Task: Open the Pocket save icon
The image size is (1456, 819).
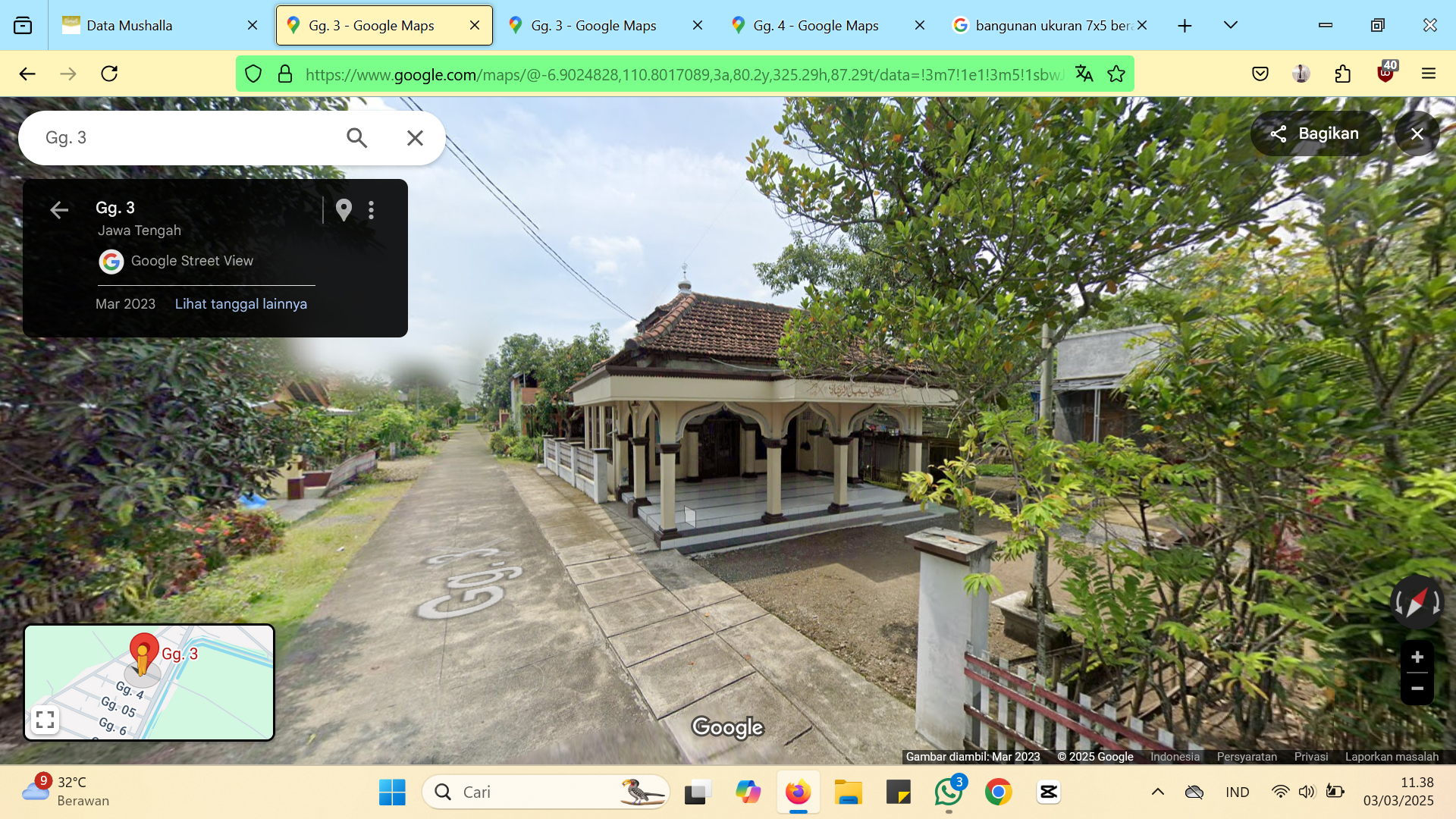Action: tap(1260, 74)
